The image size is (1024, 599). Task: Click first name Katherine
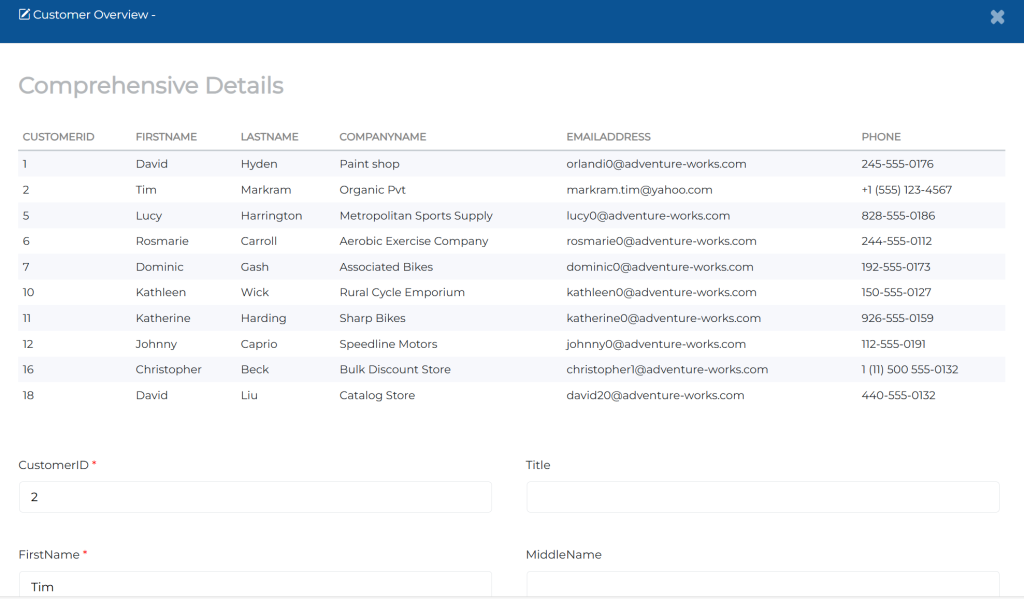point(163,318)
